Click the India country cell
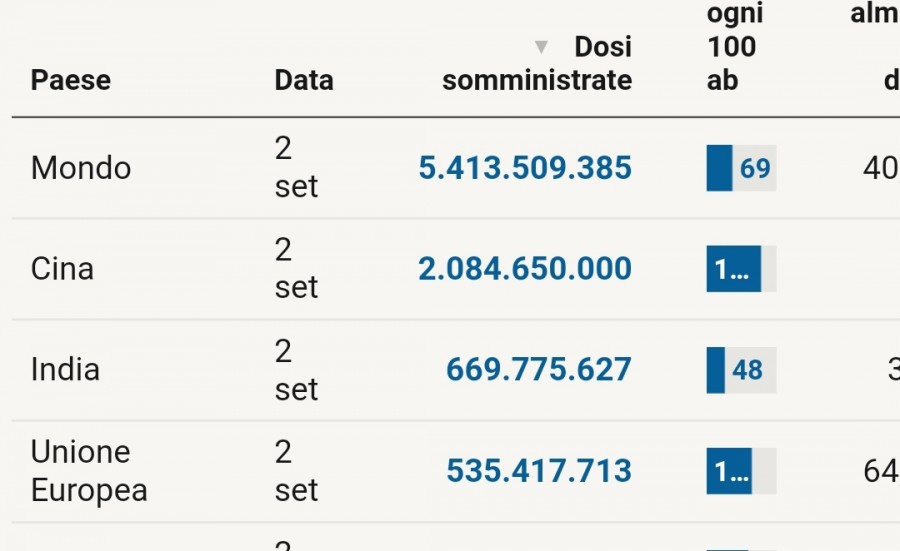The image size is (900, 551). click(65, 370)
